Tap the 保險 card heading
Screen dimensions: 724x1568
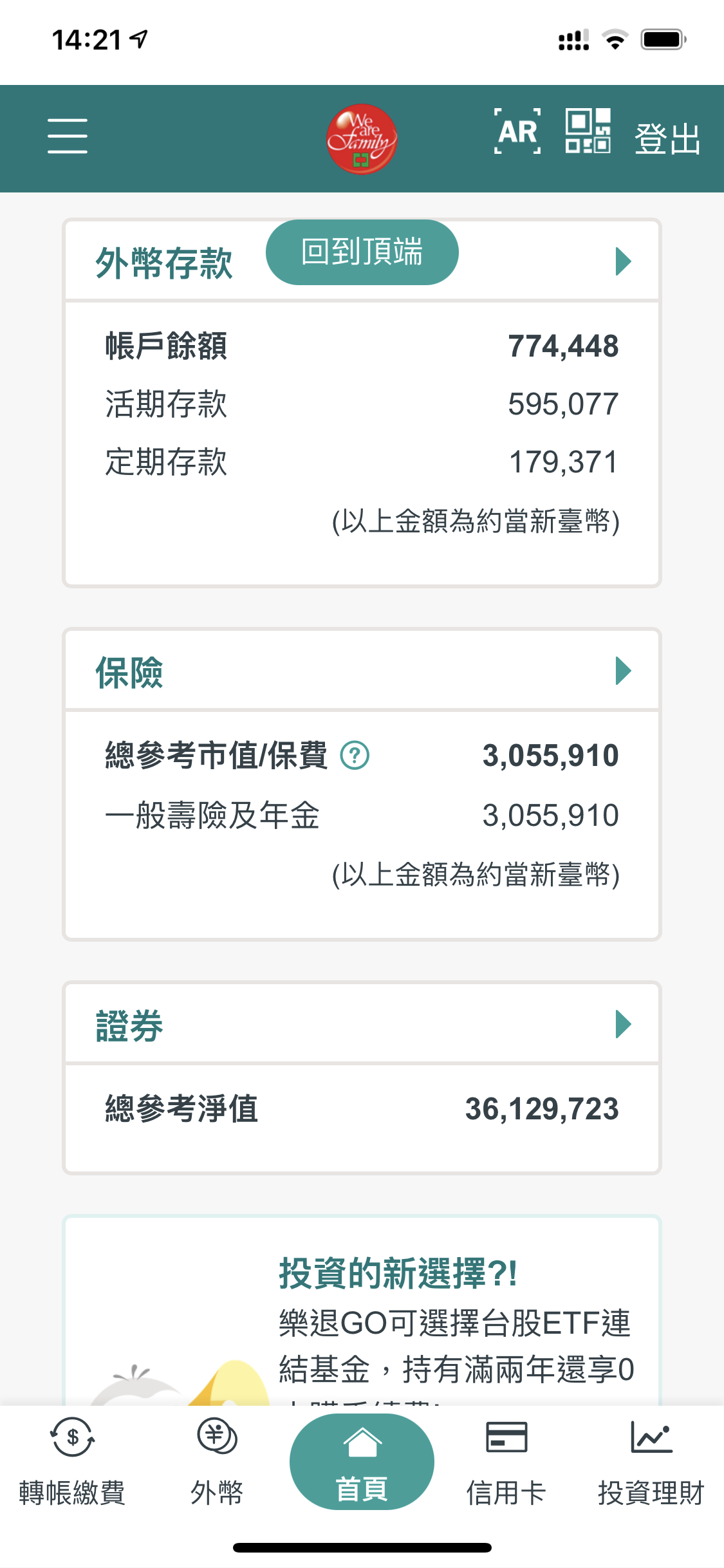(129, 673)
